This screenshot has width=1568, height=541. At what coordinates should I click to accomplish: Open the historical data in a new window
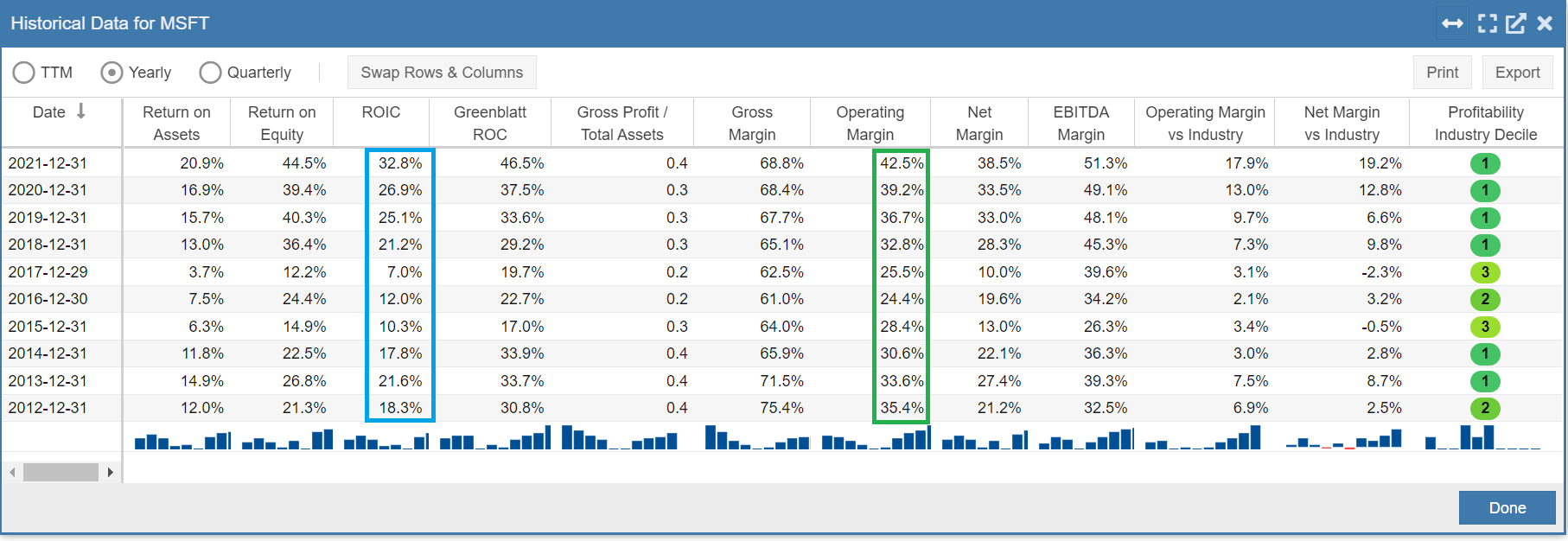pos(1515,23)
